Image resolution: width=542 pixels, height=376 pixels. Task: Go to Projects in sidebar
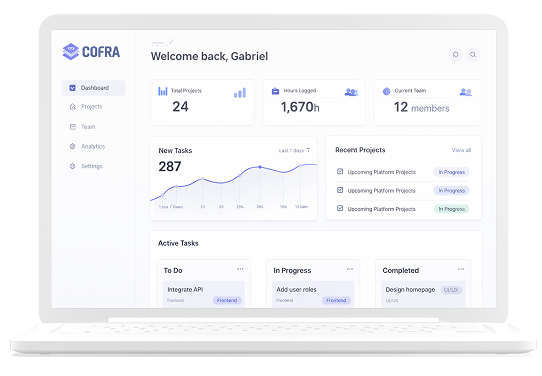pos(91,106)
